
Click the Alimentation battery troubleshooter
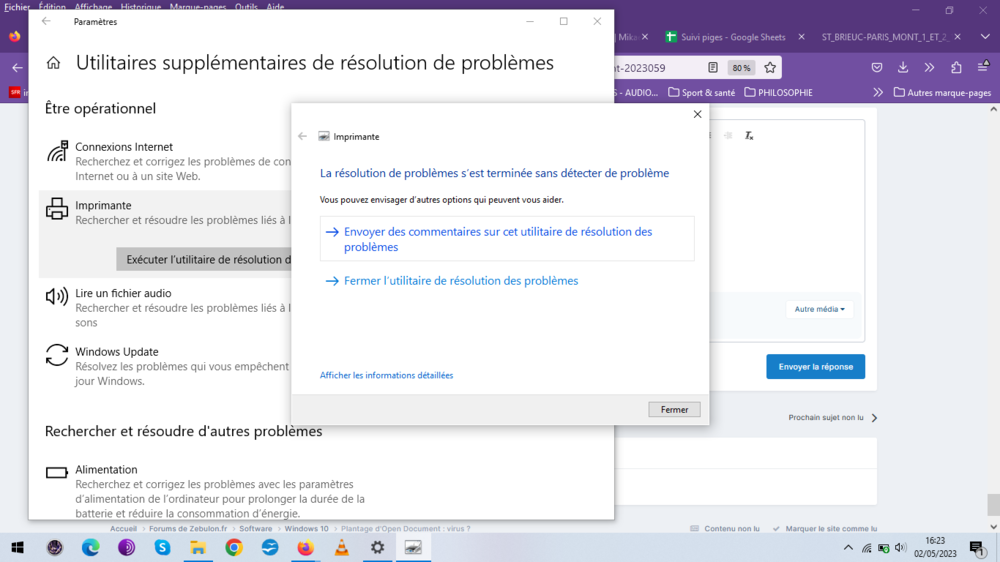point(106,469)
